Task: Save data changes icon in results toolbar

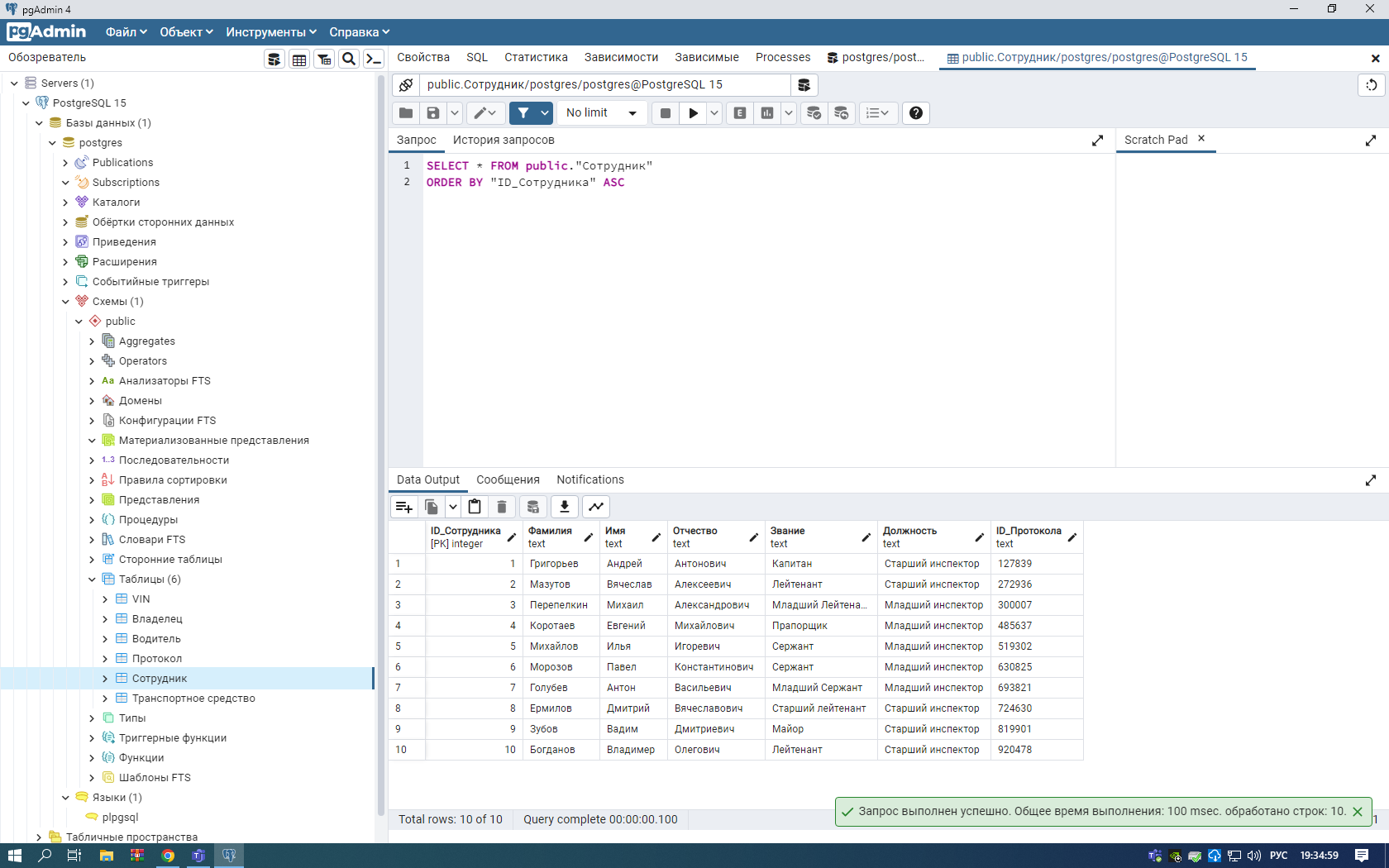Action: 533,507
